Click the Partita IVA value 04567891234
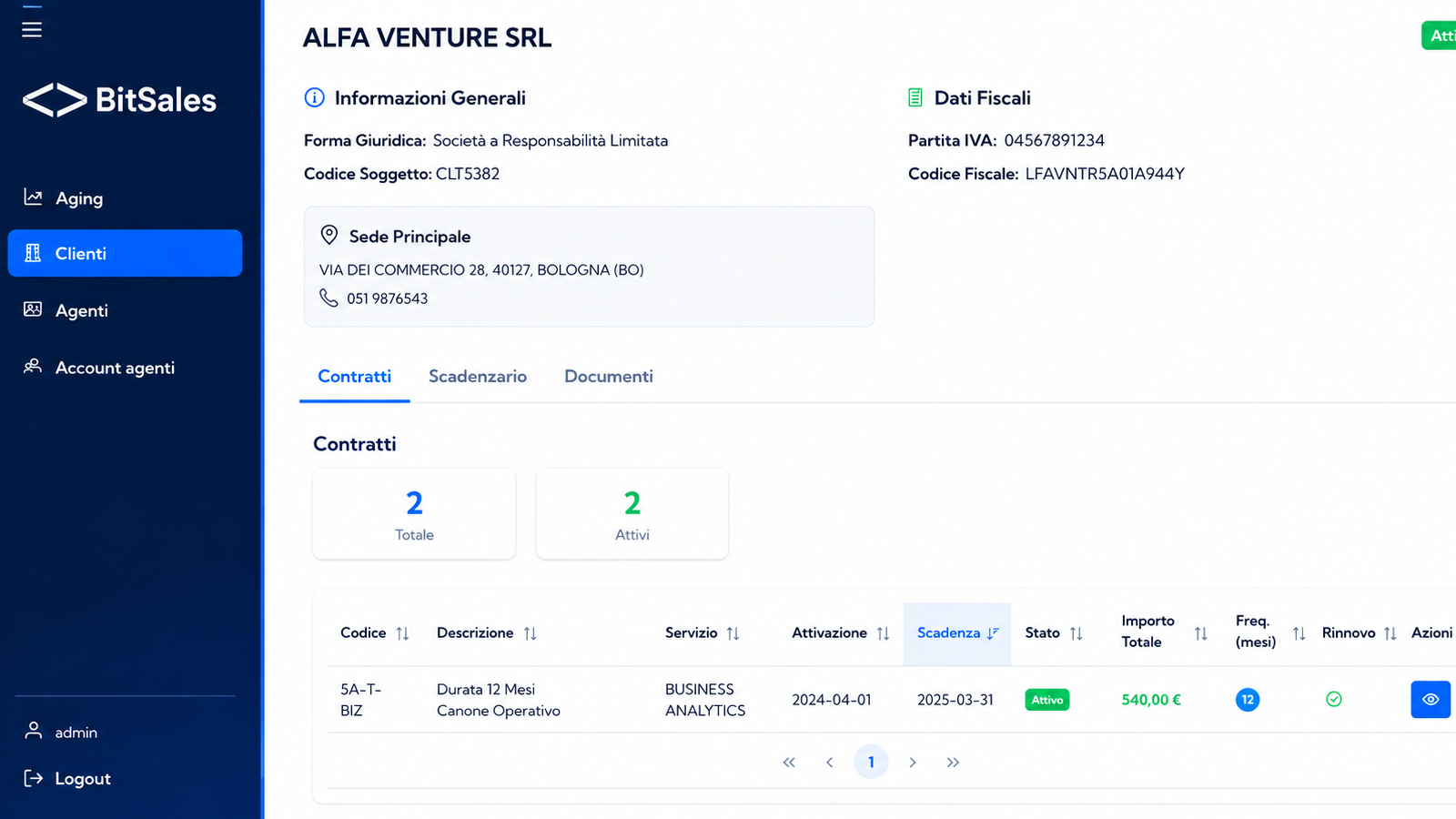The image size is (1456, 819). click(1054, 140)
